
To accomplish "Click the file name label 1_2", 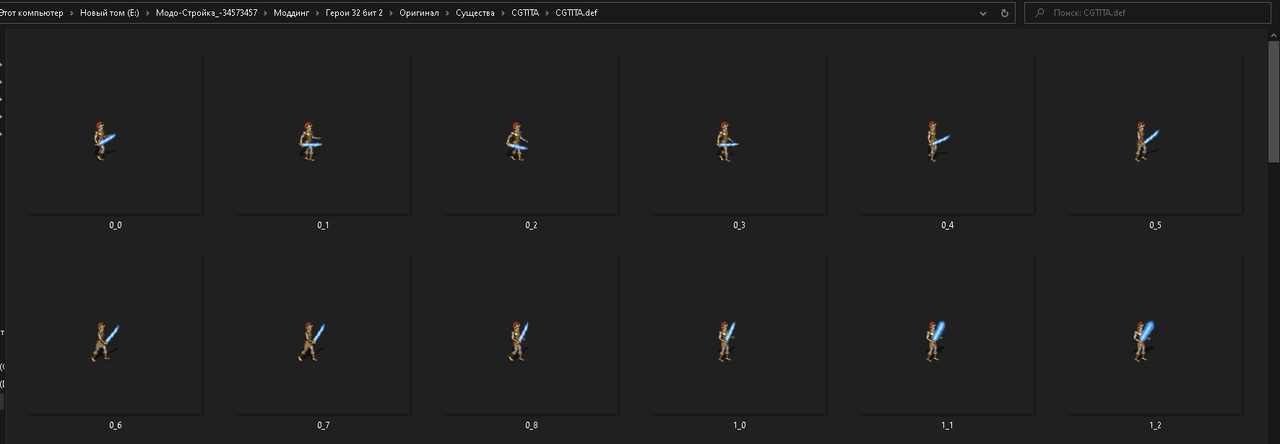I will point(1155,426).
